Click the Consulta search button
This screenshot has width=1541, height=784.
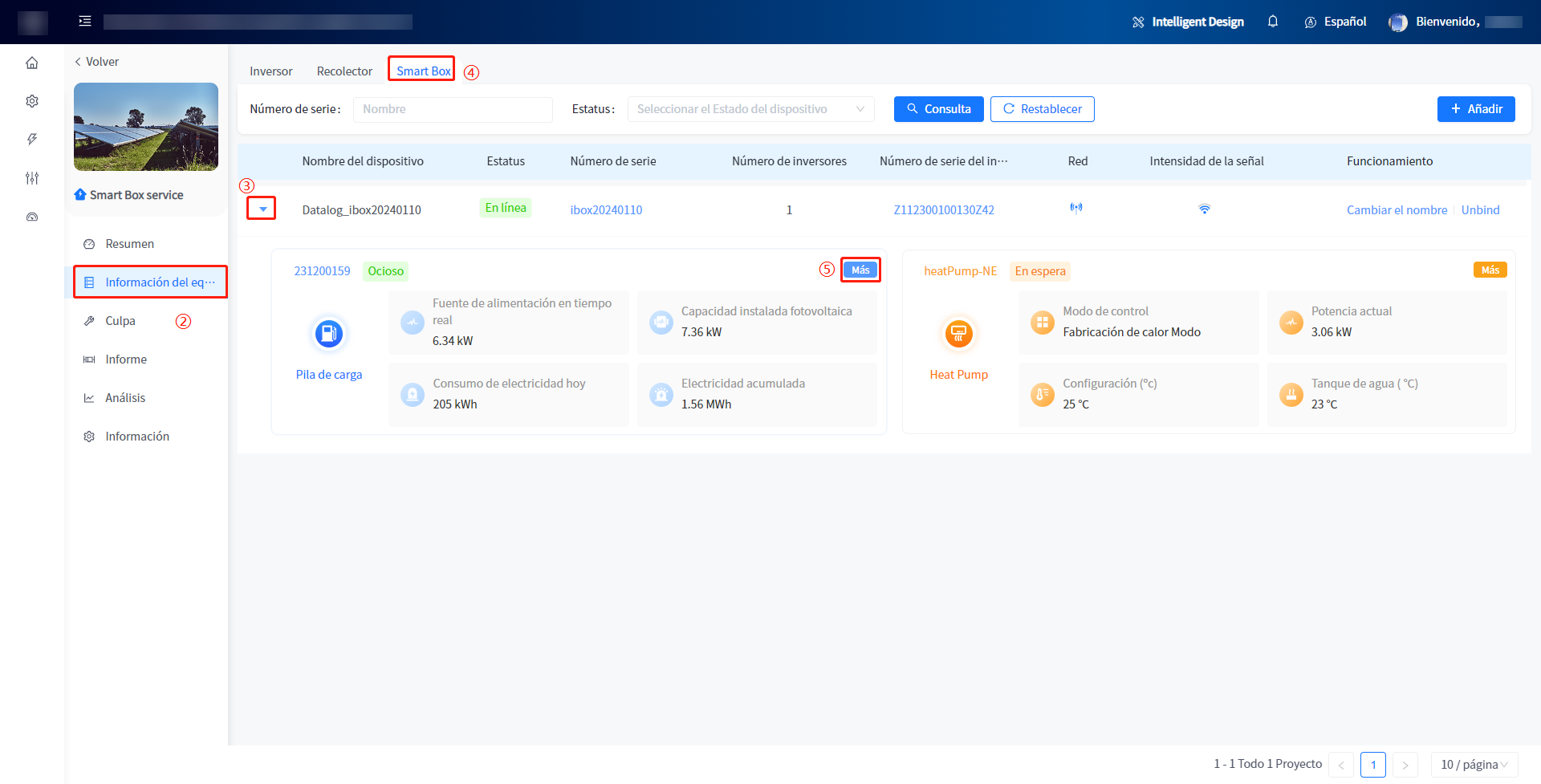tap(938, 109)
